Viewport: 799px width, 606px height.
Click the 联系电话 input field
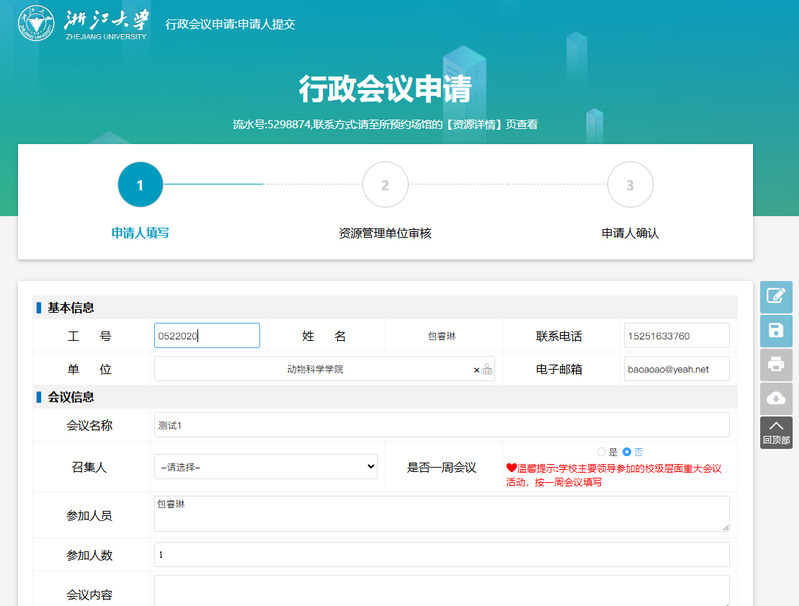pos(676,336)
